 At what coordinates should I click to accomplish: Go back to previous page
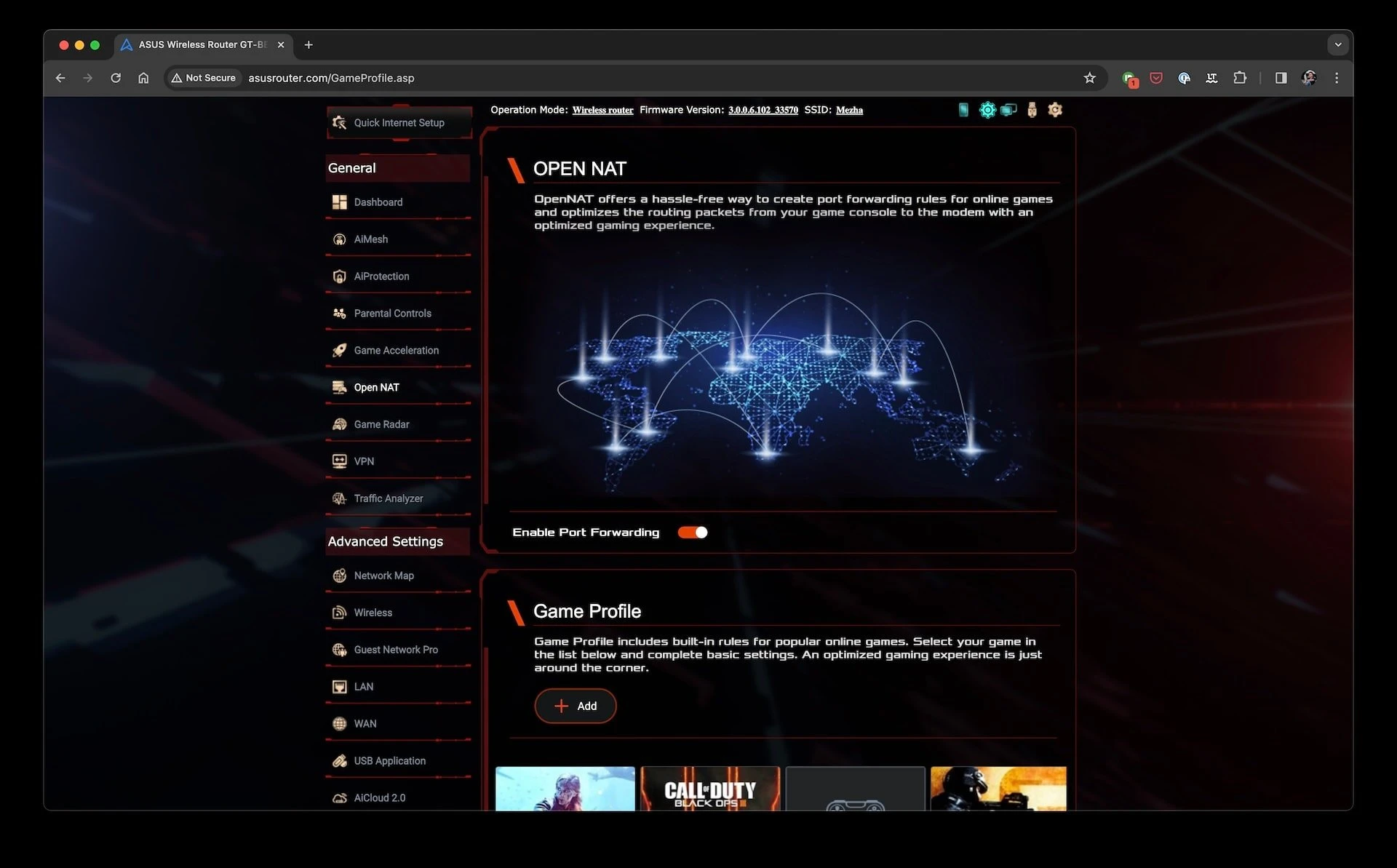(60, 78)
